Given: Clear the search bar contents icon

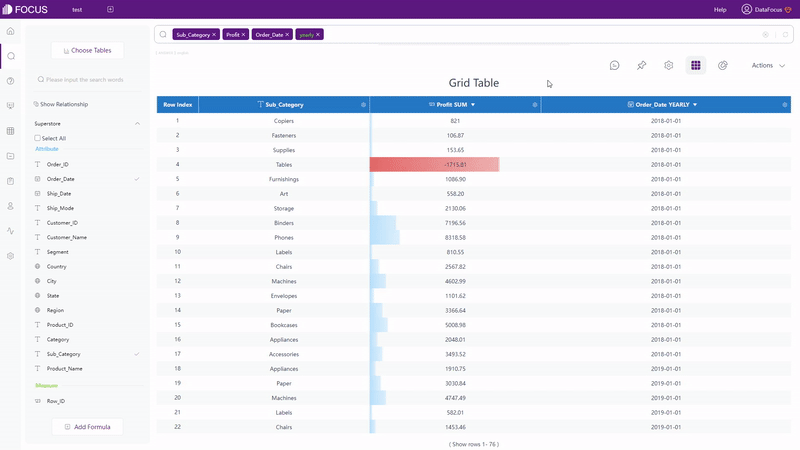Looking at the screenshot, I should pos(765,35).
